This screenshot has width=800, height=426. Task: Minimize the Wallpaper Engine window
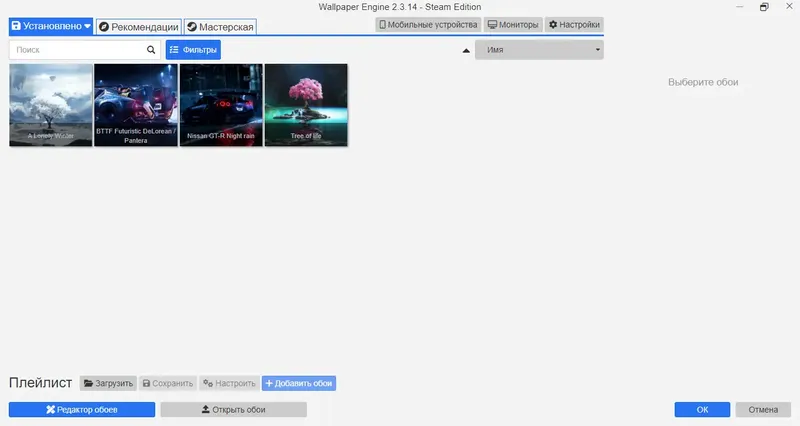(x=740, y=7)
